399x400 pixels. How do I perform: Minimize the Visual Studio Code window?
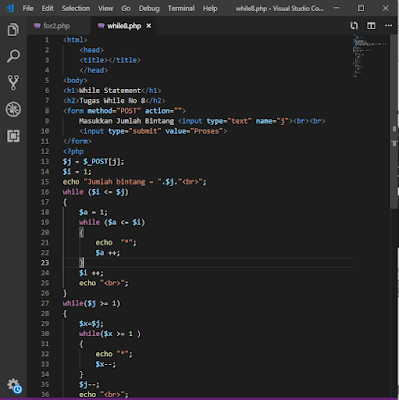pos(337,8)
